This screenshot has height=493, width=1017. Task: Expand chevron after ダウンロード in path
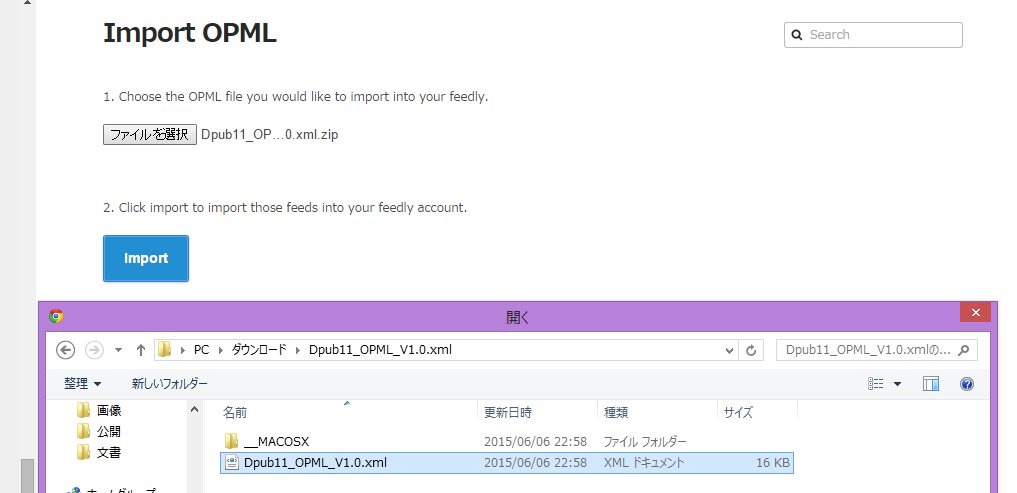(x=297, y=350)
